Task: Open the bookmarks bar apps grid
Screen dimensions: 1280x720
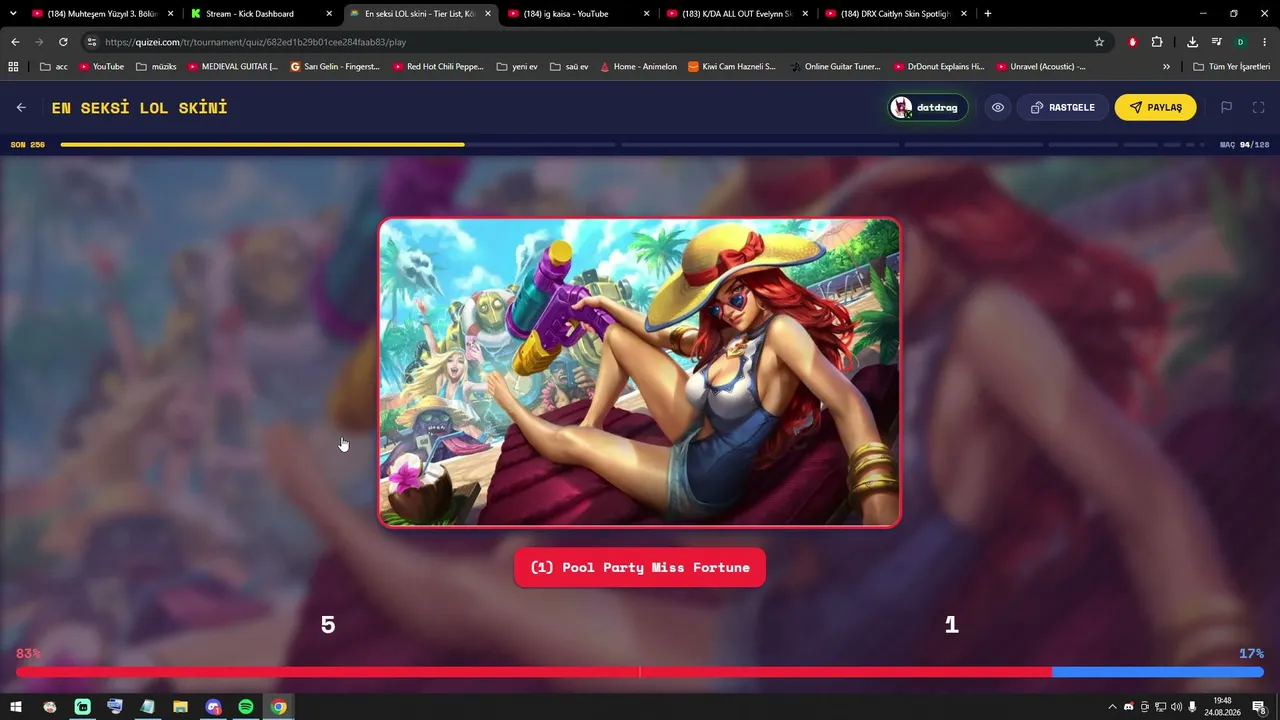Action: [x=13, y=66]
